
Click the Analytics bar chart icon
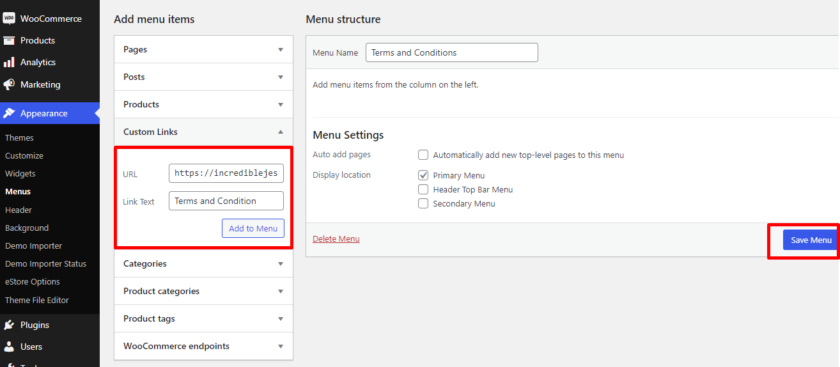pos(9,63)
